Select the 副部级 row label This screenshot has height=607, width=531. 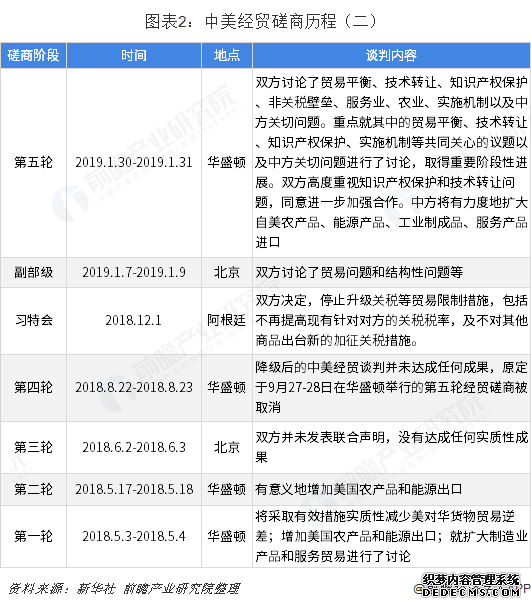(33, 272)
